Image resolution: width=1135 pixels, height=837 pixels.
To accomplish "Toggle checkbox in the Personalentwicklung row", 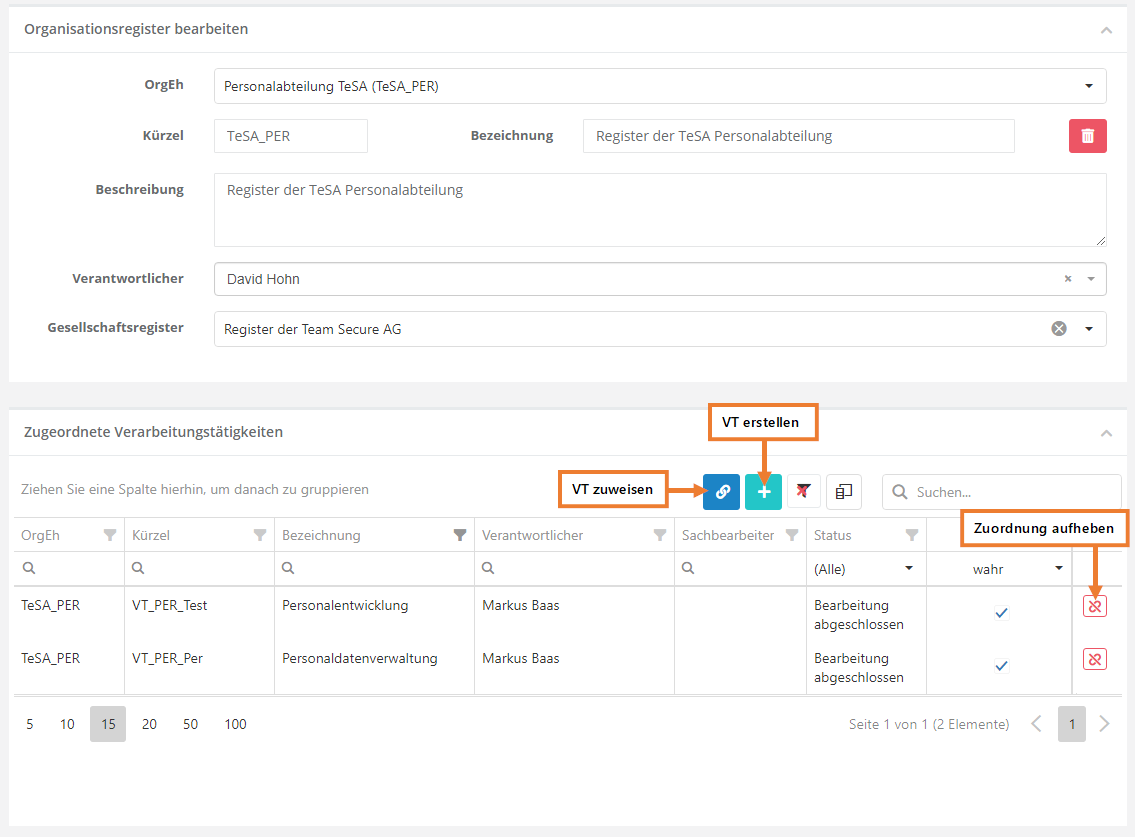I will [x=1001, y=613].
